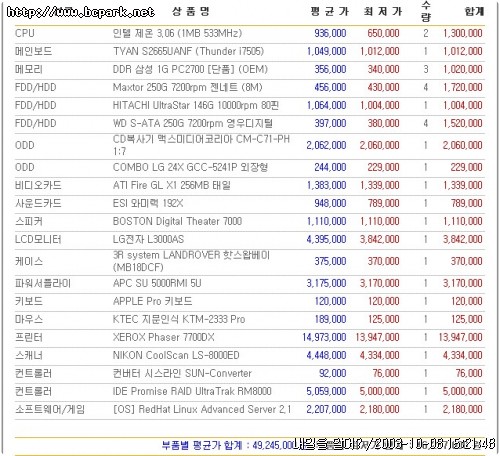Select product COMBO LG 24X GCC-5241P
The image size is (500, 456).
(190, 167)
